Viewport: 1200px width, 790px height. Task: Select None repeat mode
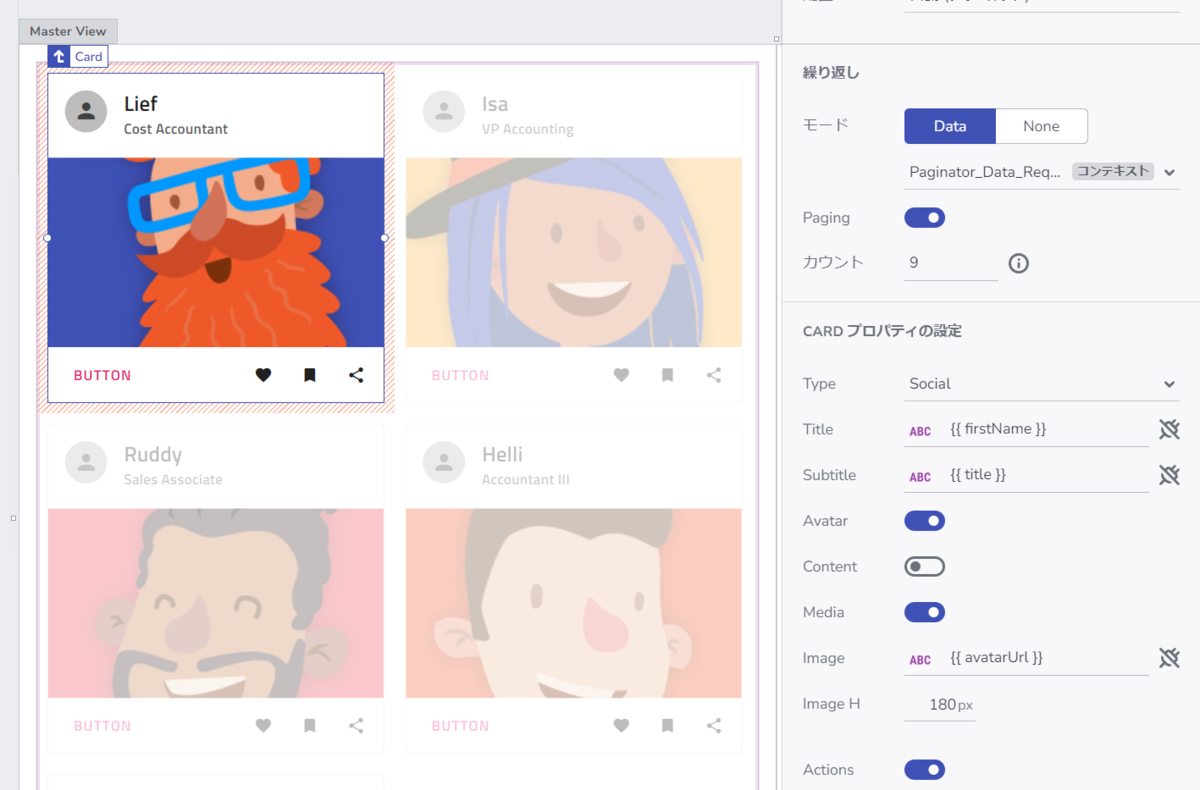click(1041, 126)
